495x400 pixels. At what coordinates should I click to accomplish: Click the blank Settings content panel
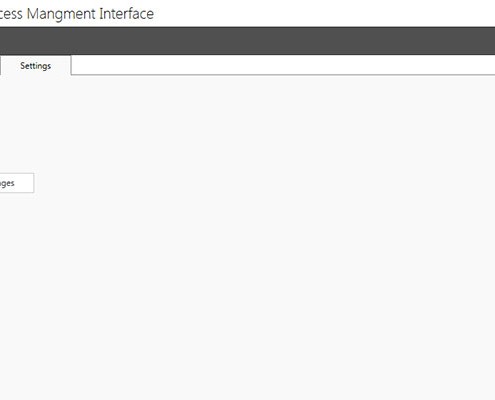[x=247, y=237]
